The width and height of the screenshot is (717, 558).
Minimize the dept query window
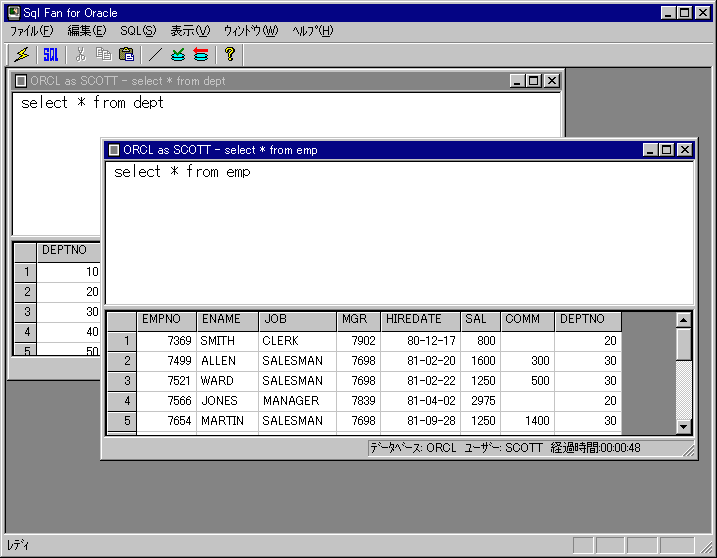[x=517, y=81]
